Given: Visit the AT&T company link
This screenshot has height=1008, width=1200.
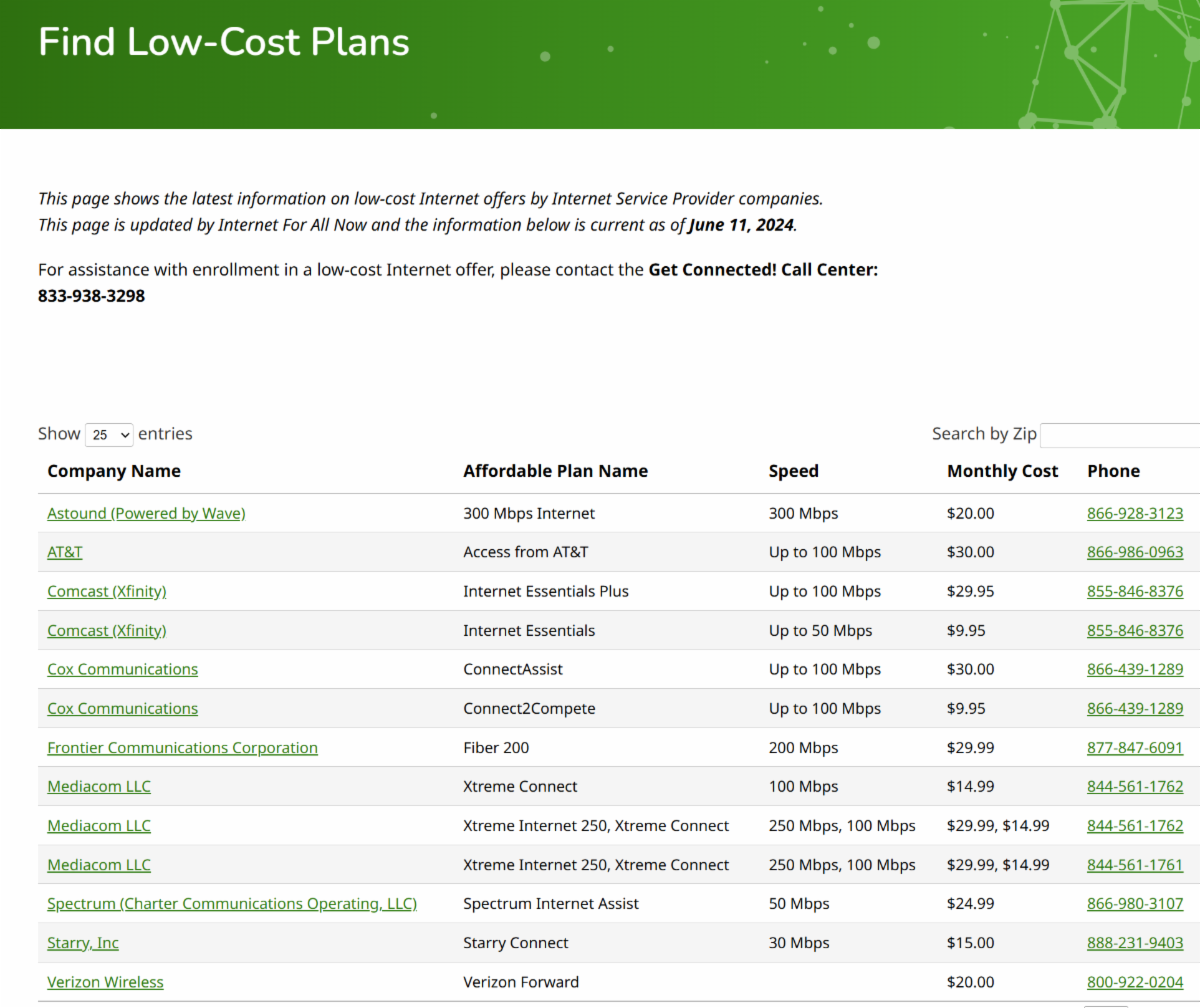Looking at the screenshot, I should [65, 552].
